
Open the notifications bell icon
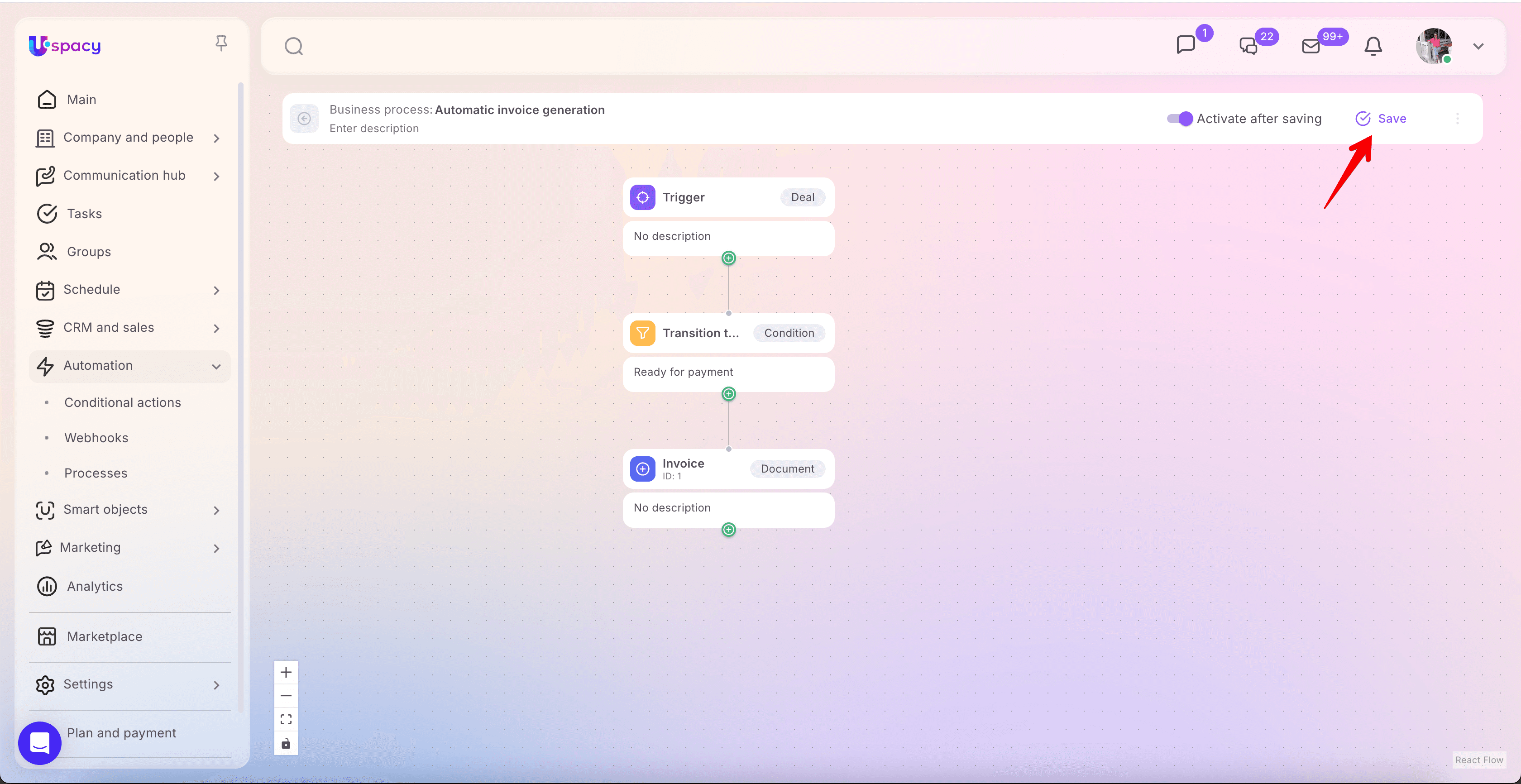coord(1373,46)
